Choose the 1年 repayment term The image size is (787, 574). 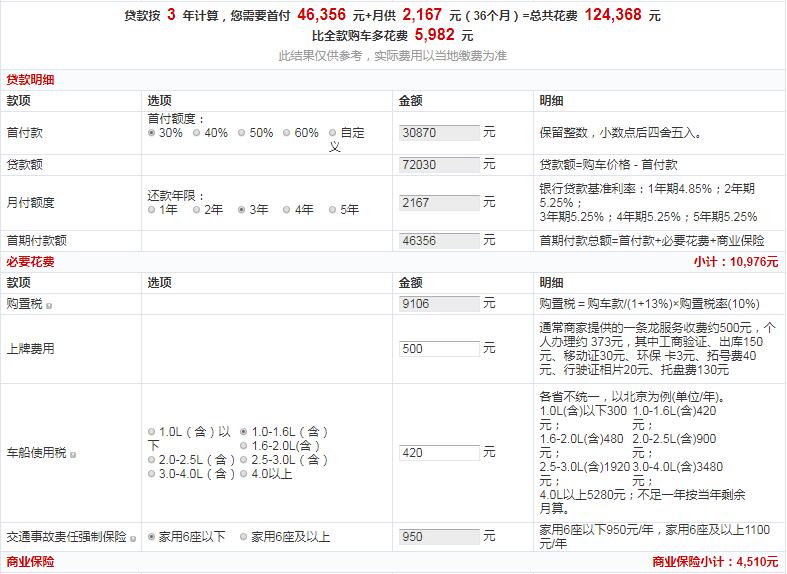click(x=152, y=210)
